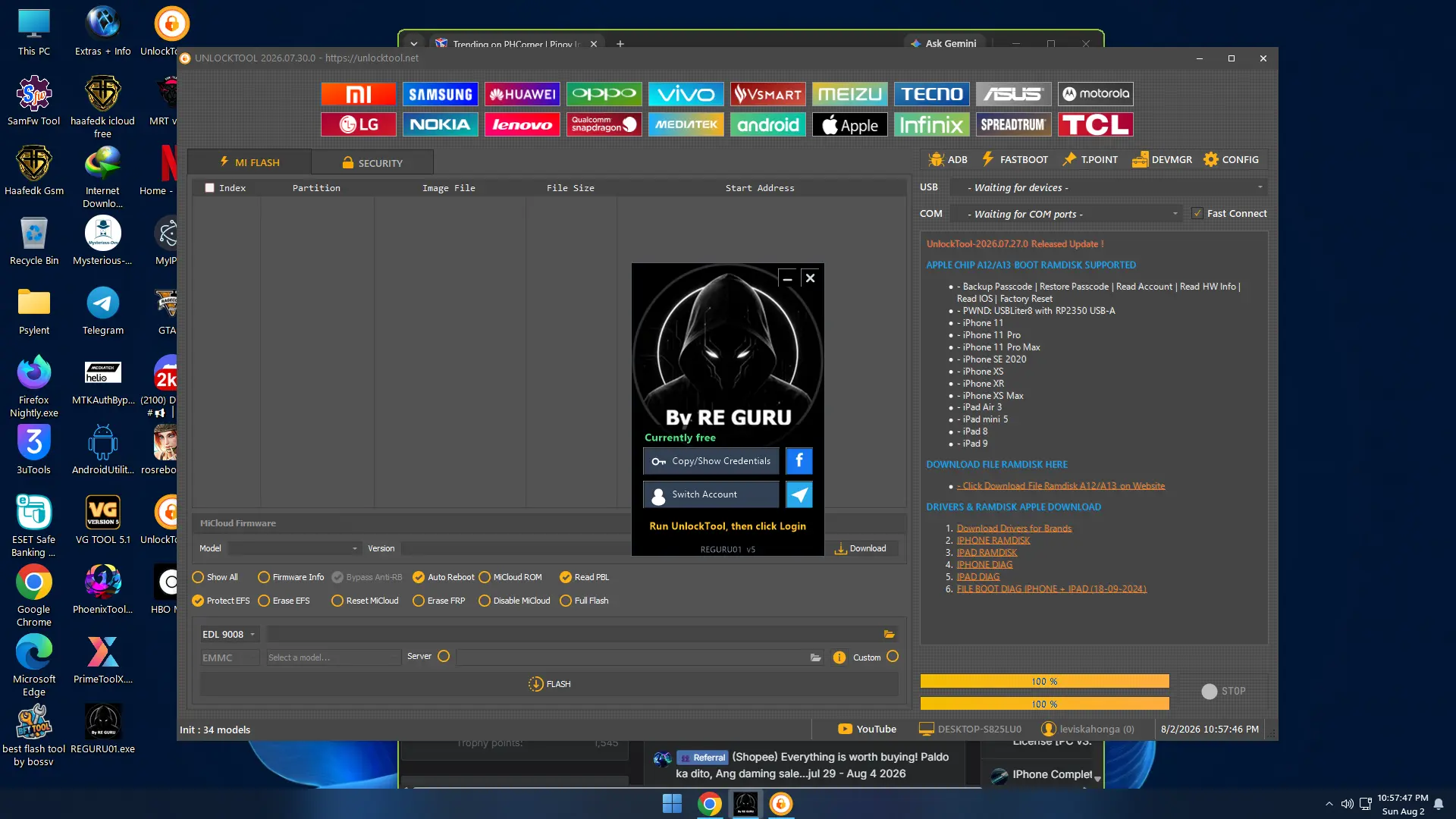The image size is (1456, 819).
Task: Select the Android brand icon
Action: [767, 124]
